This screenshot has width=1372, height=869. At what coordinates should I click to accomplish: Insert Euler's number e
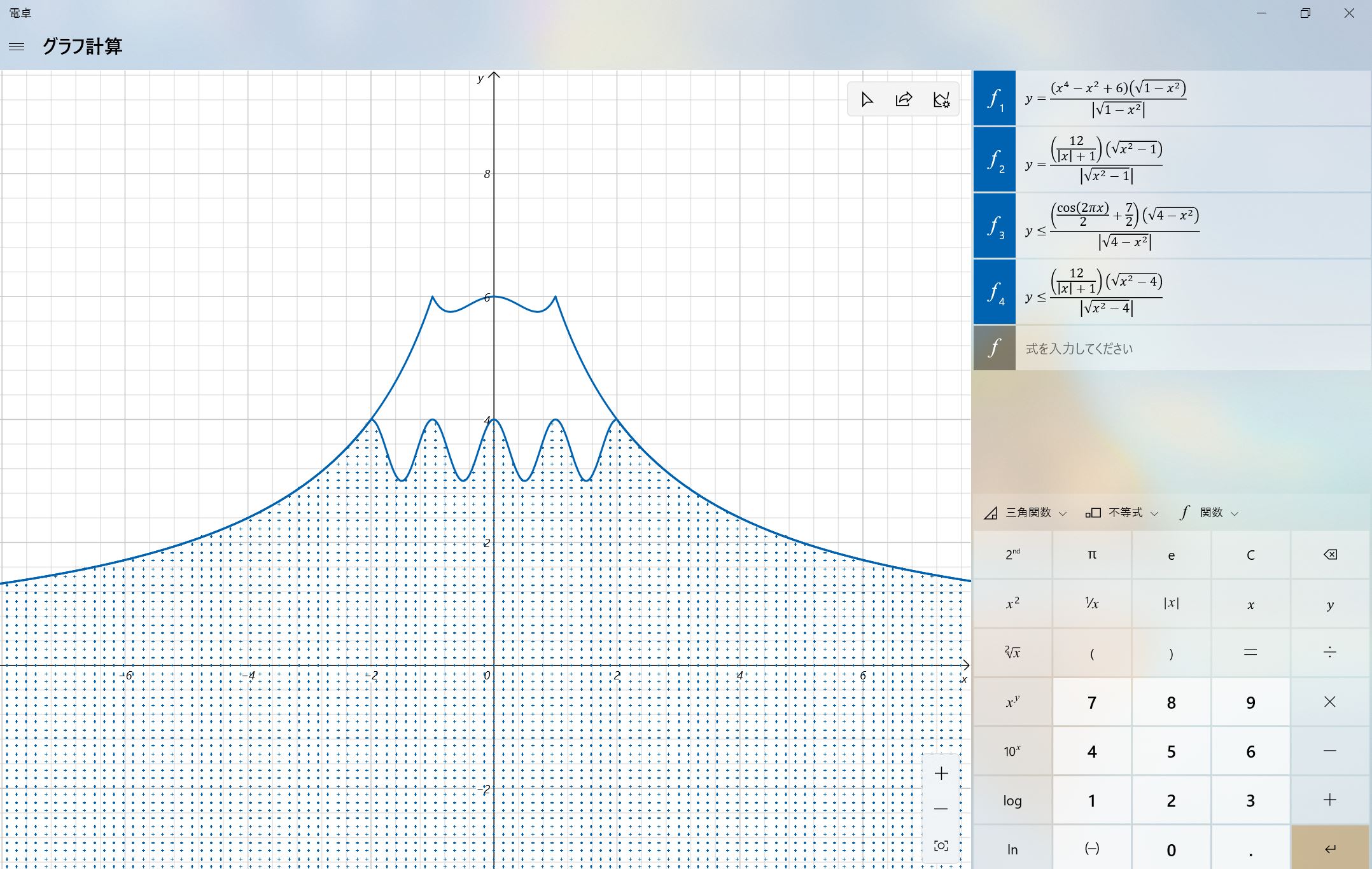point(1171,555)
